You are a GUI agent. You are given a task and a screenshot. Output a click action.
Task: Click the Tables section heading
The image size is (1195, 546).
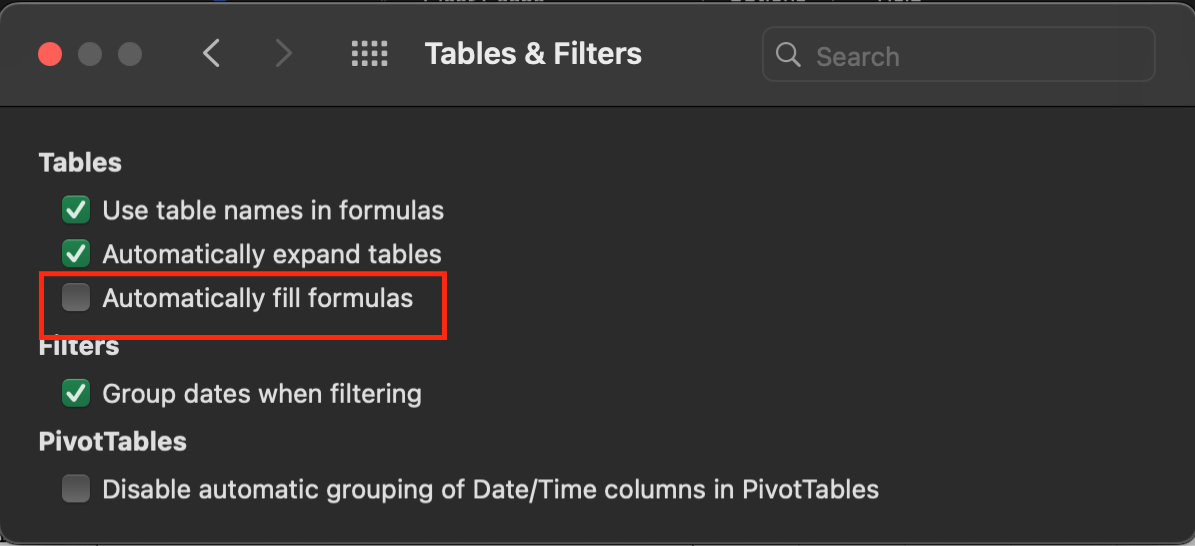coord(80,162)
